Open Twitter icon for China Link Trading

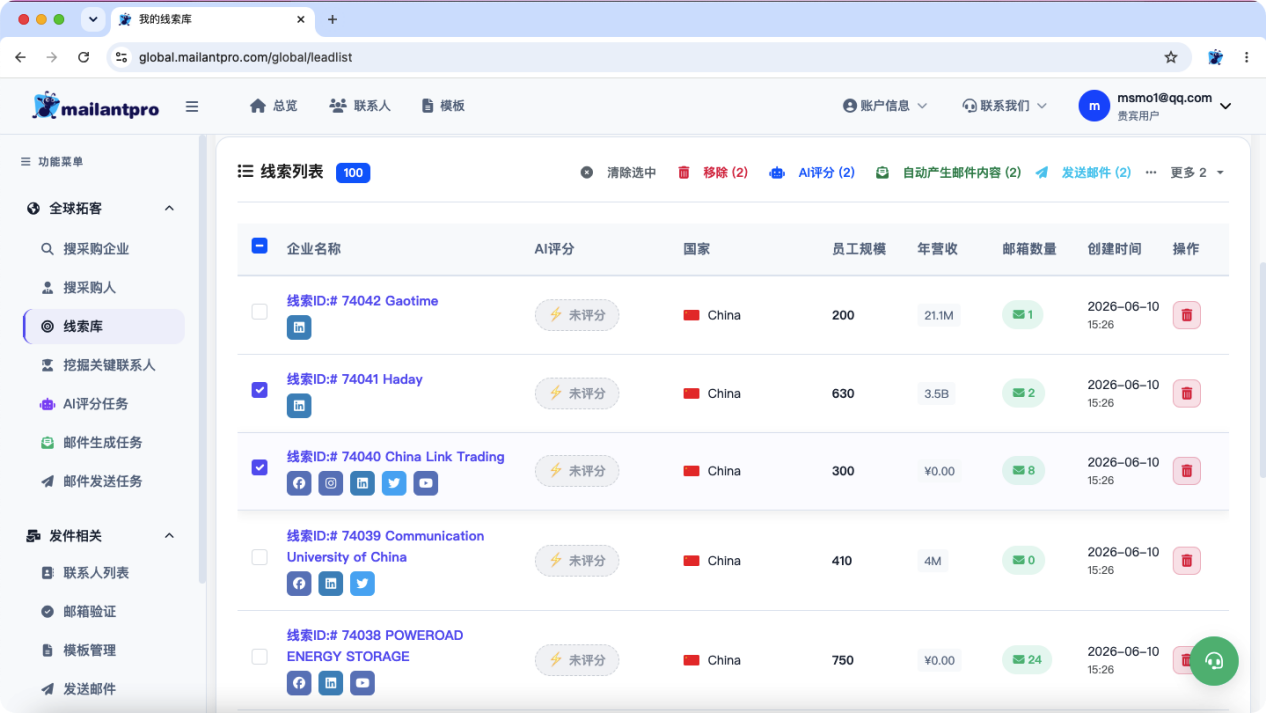[394, 483]
